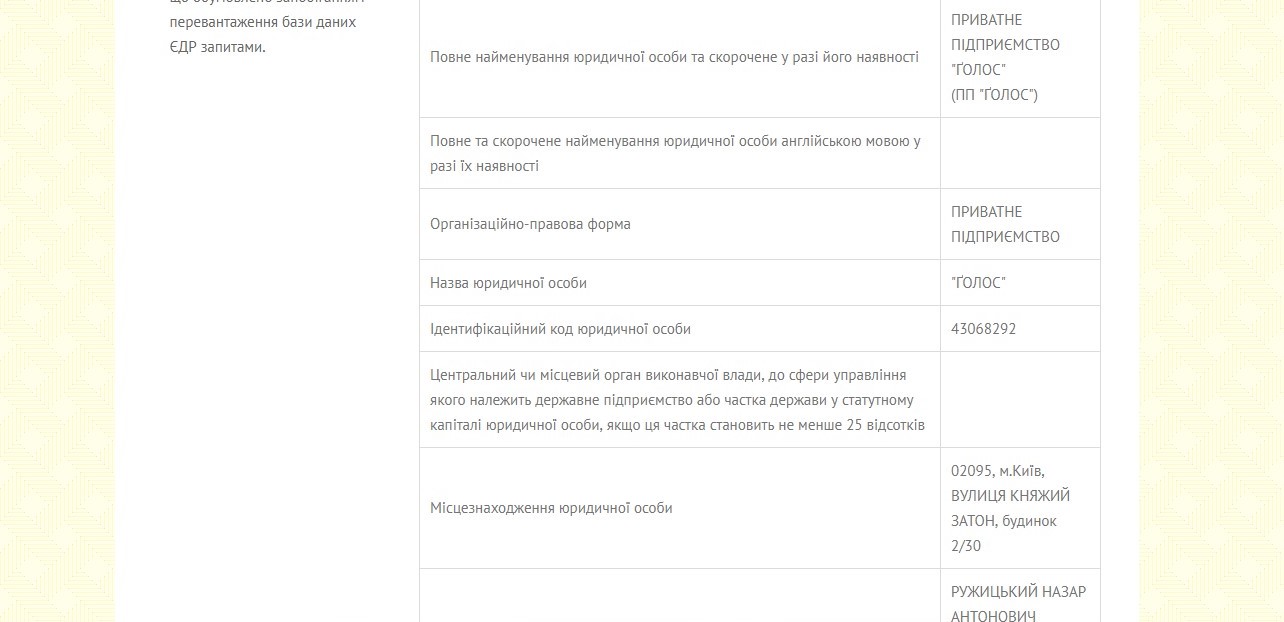Image resolution: width=1284 pixels, height=622 pixels.
Task: Click the abbreviated name (ПП "ГОЛОС")
Action: tap(994, 95)
